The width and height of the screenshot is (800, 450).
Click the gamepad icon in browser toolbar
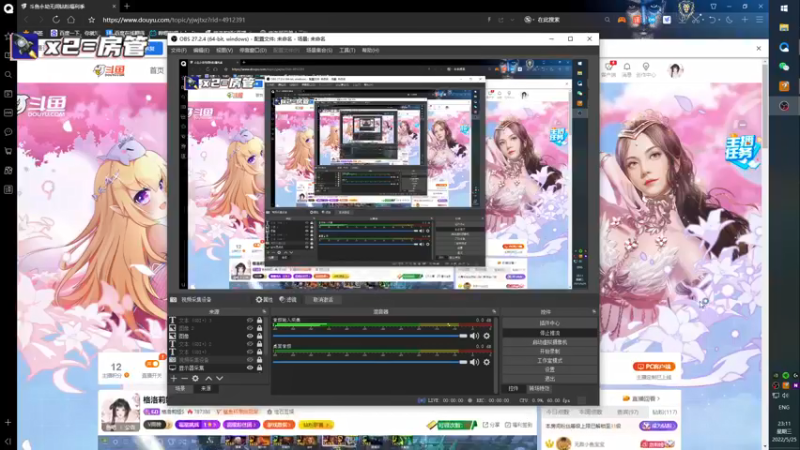[x=621, y=20]
